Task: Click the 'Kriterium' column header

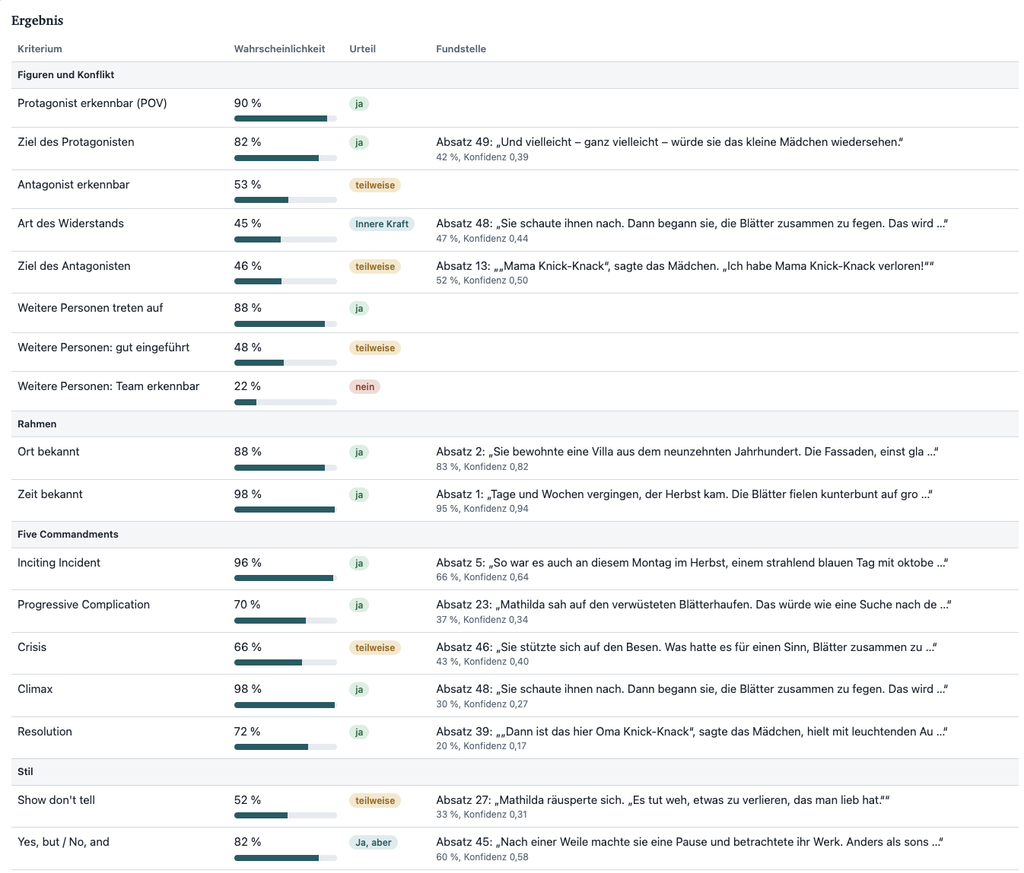Action: click(40, 49)
